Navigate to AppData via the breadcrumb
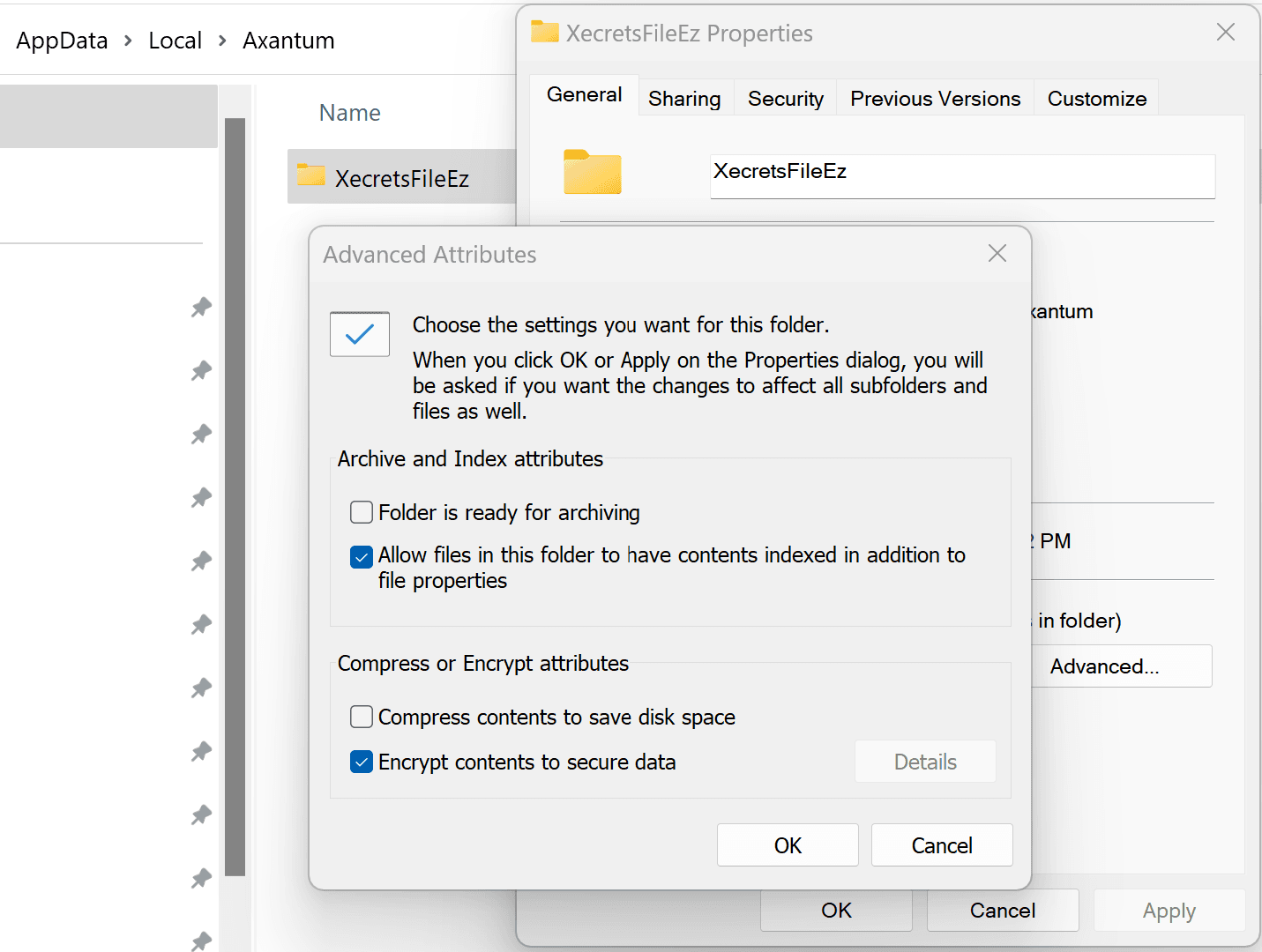The height and width of the screenshot is (952, 1262). click(62, 40)
